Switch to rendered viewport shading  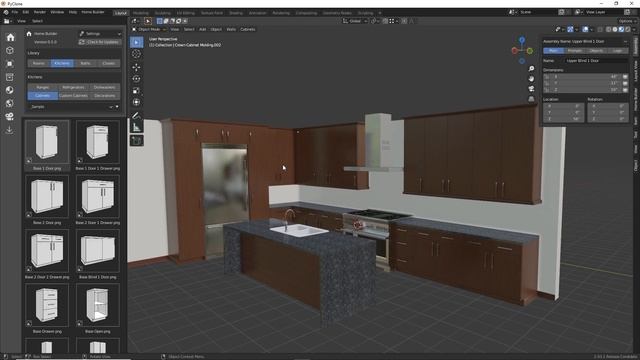[627, 29]
